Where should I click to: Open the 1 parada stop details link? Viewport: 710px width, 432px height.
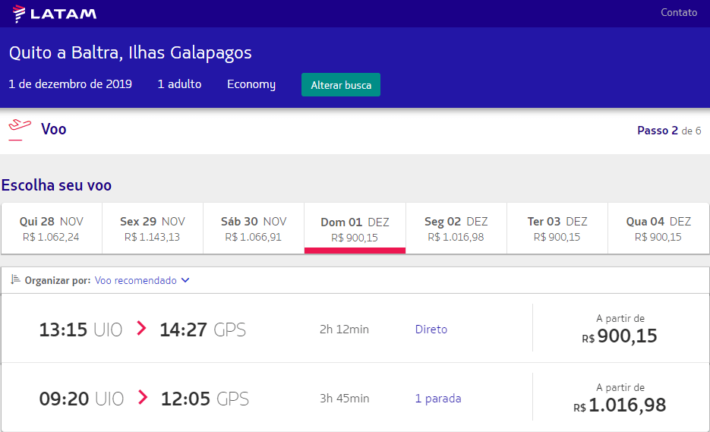[x=438, y=398]
